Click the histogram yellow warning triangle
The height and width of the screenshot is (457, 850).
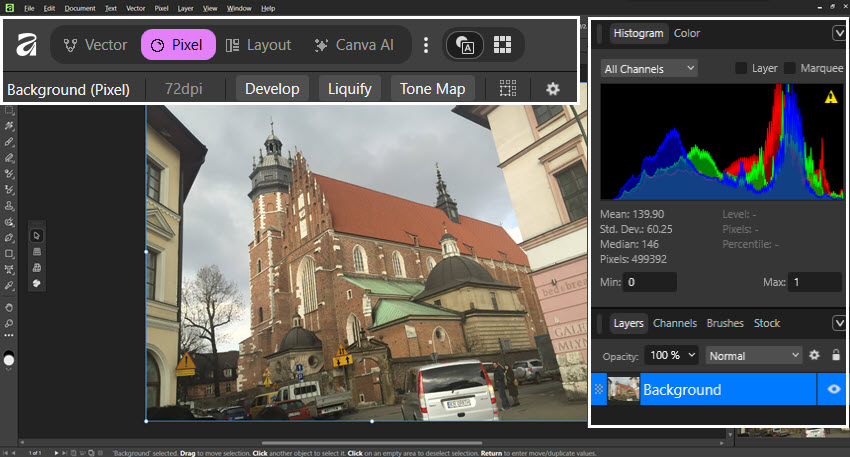830,98
